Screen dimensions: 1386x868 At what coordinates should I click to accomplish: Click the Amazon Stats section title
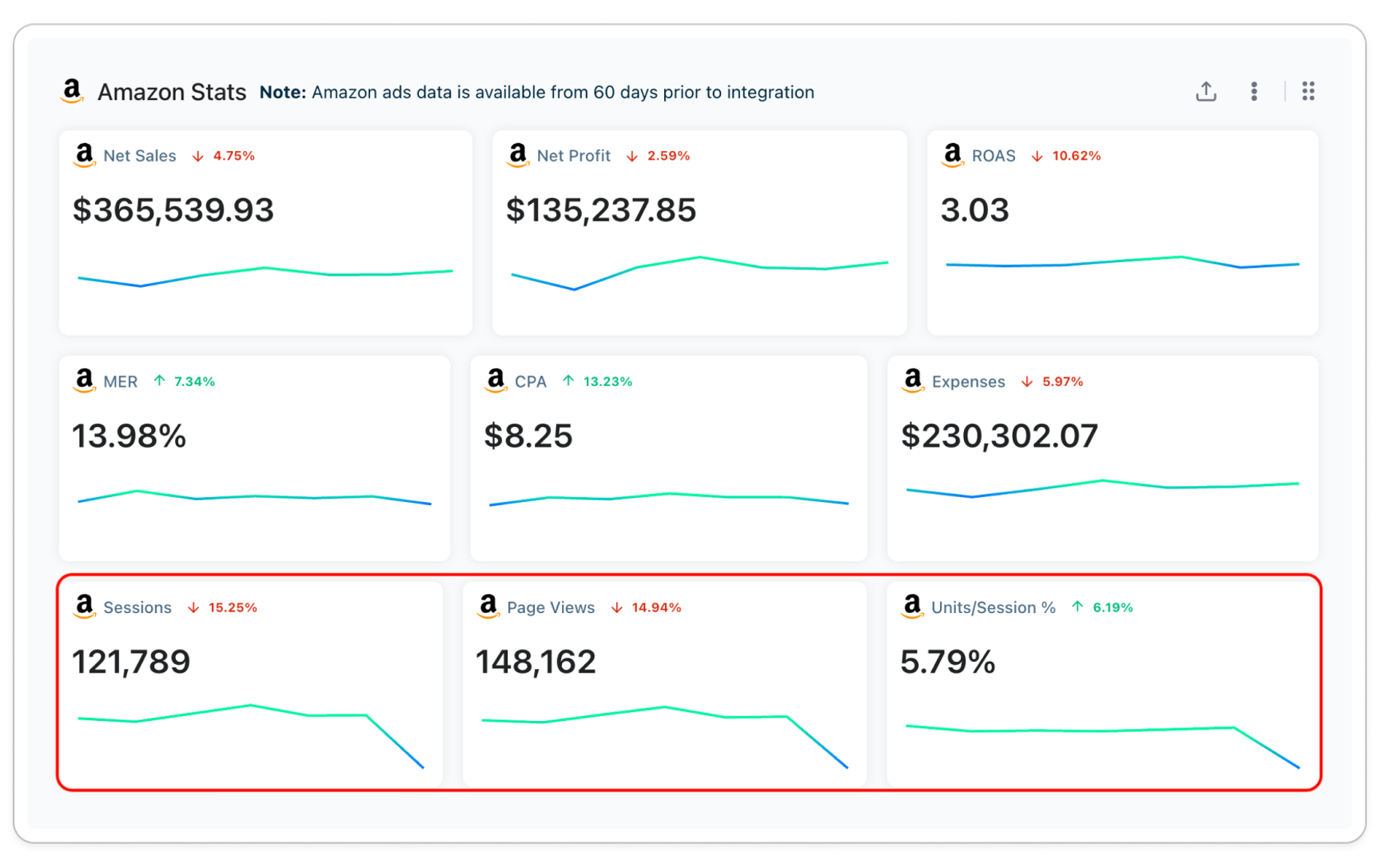point(171,92)
